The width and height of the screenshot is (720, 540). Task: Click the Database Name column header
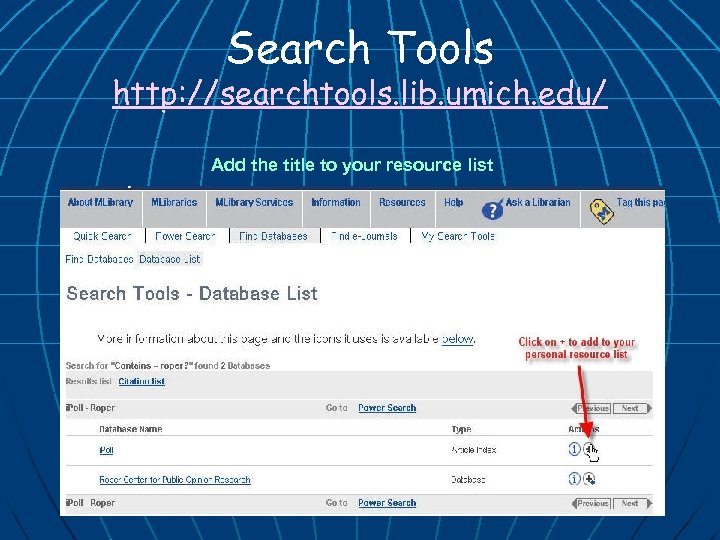coord(131,429)
